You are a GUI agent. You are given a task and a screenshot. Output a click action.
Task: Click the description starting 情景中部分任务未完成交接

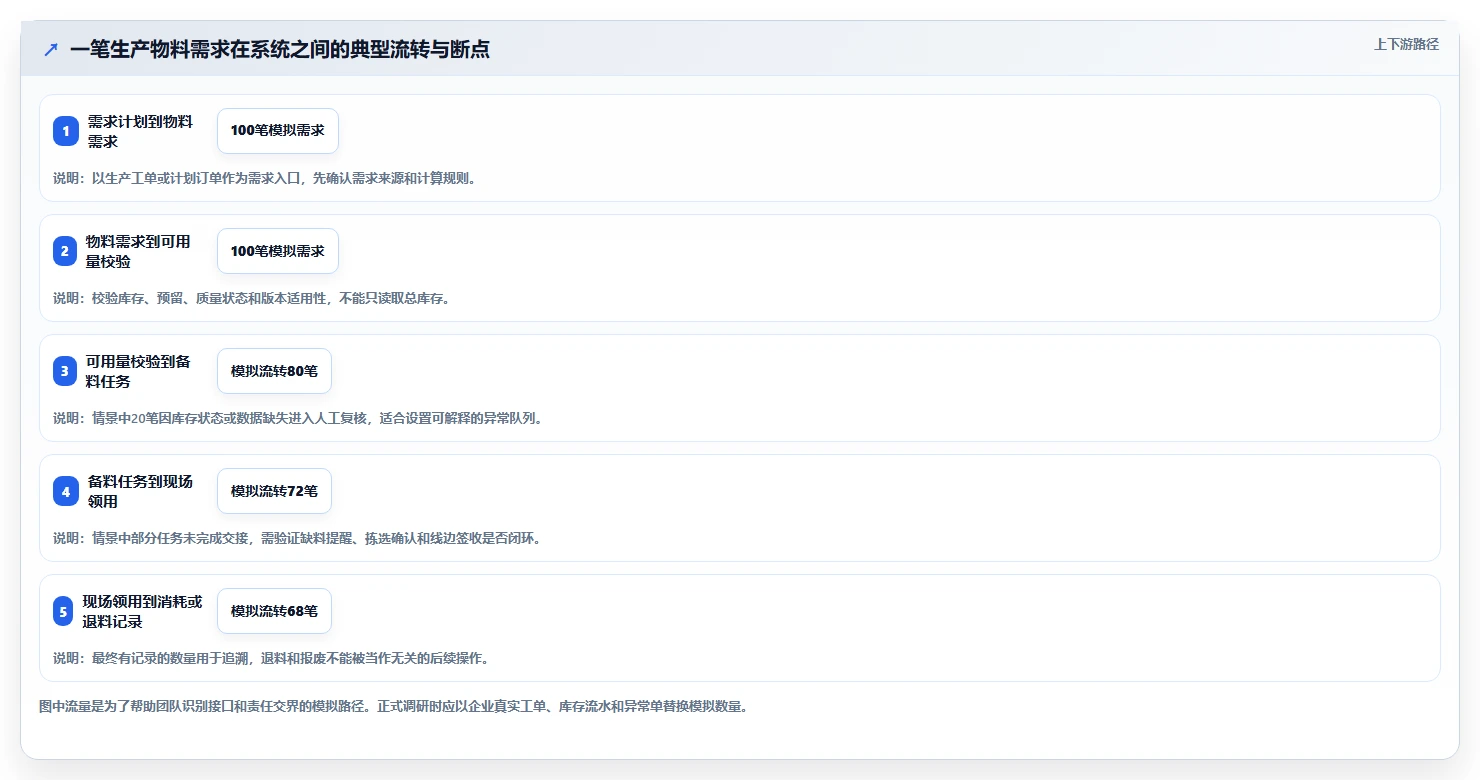299,538
